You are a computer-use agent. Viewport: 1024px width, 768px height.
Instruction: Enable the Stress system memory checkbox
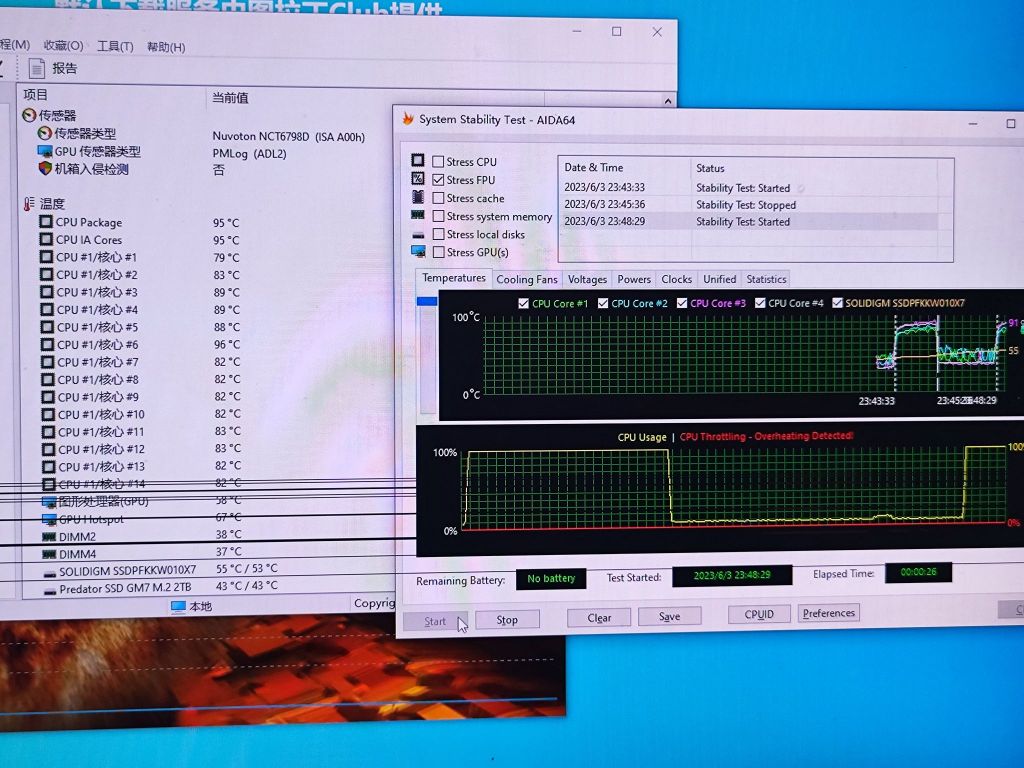[x=438, y=217]
